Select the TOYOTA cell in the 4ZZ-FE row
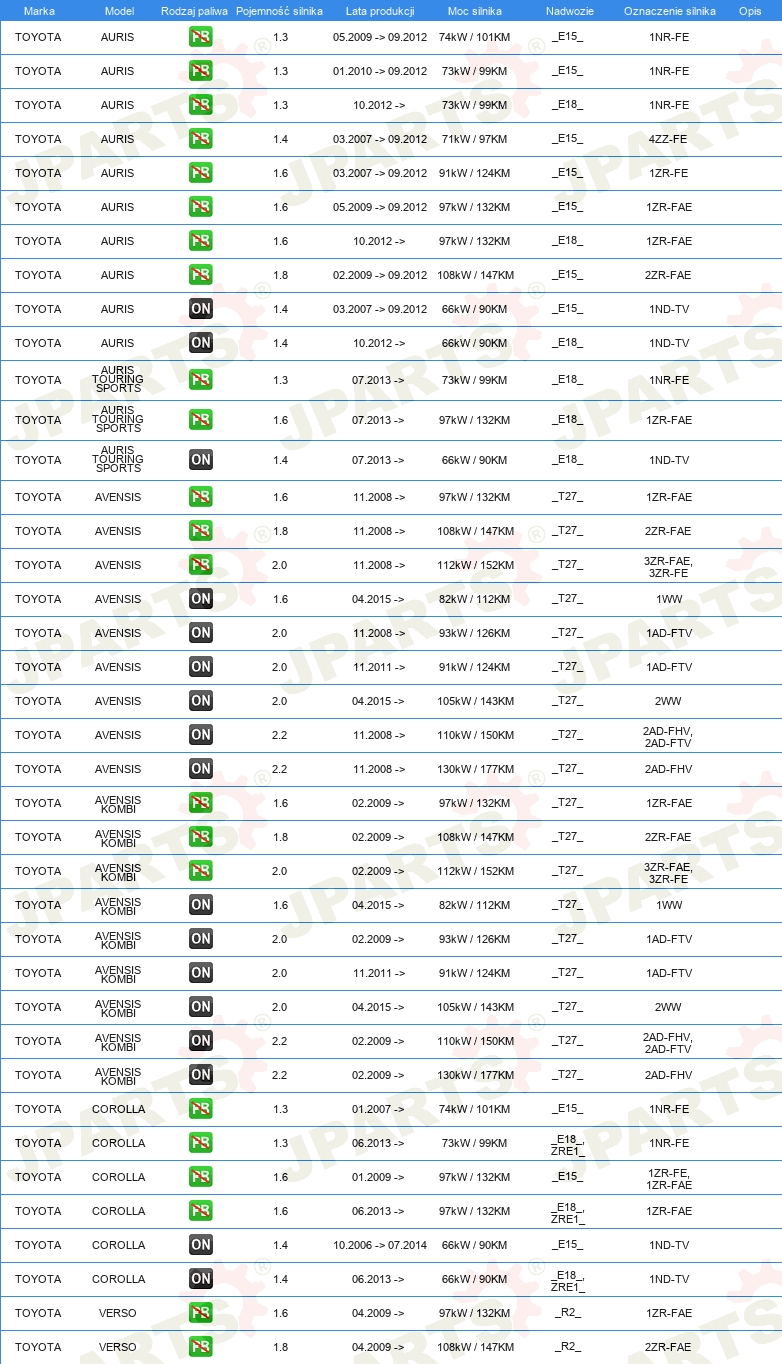 (38, 139)
